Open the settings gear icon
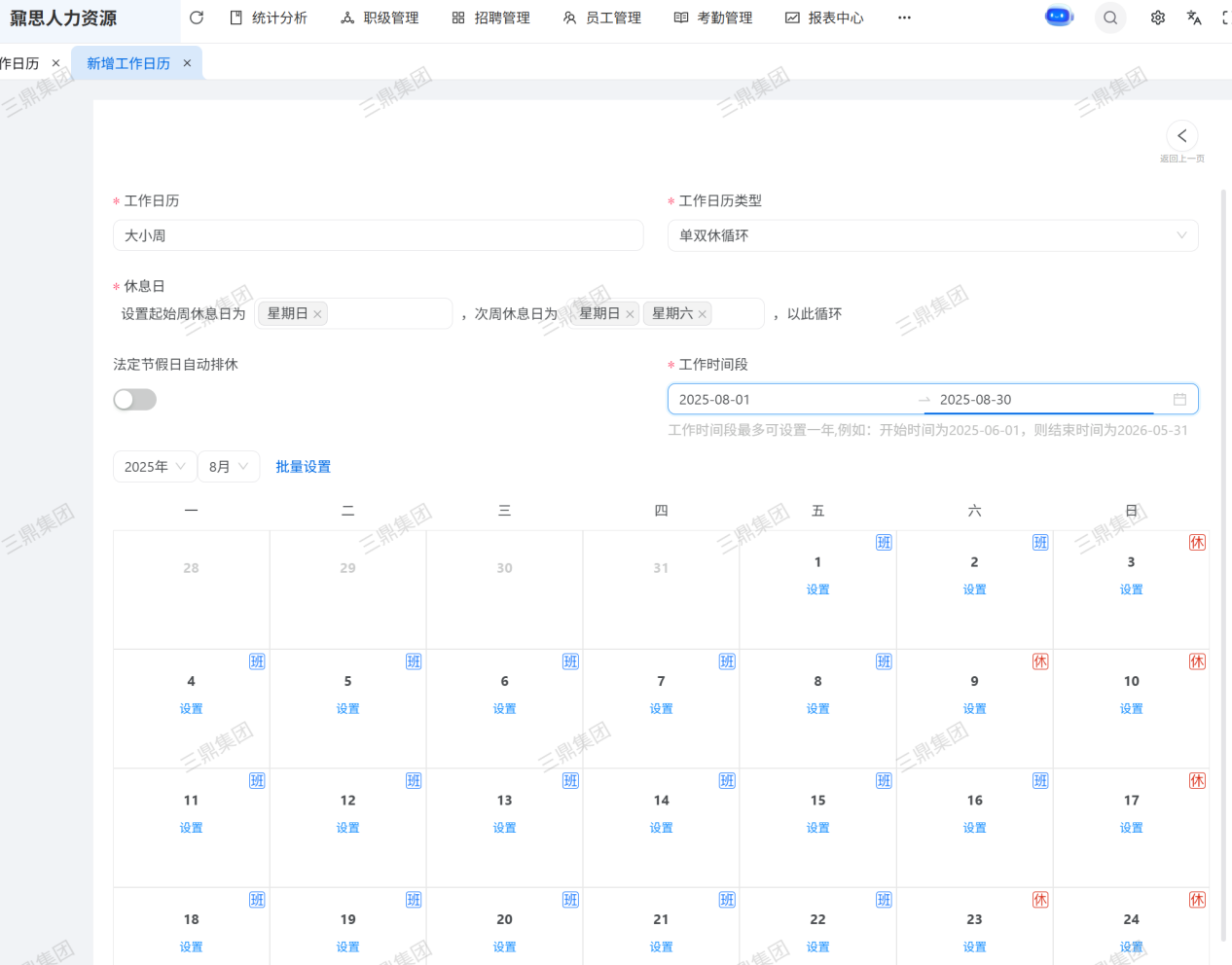This screenshot has width=1232, height=965. point(1158,18)
